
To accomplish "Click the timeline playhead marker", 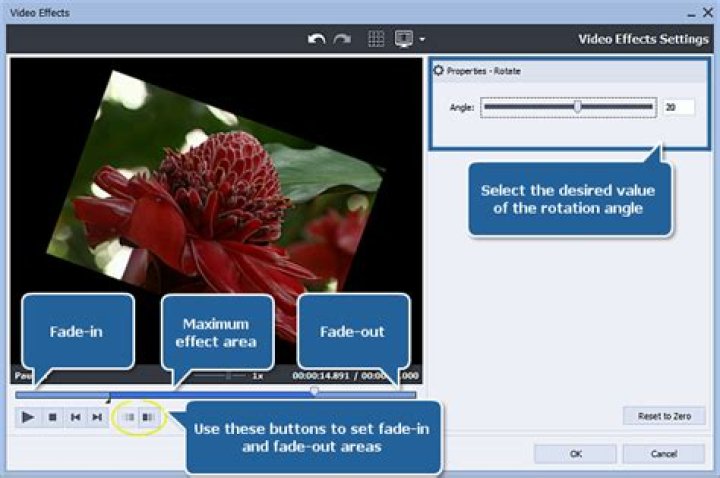I will click(314, 391).
